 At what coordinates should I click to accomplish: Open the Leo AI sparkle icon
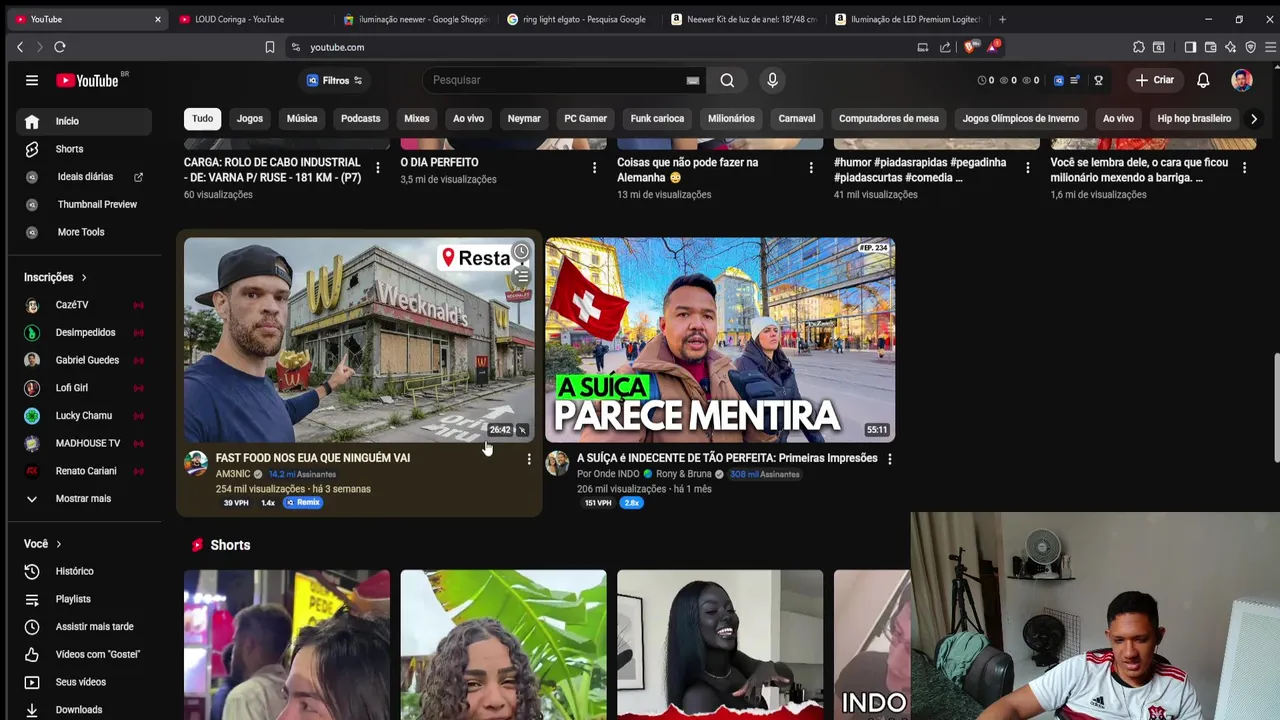tap(1230, 47)
